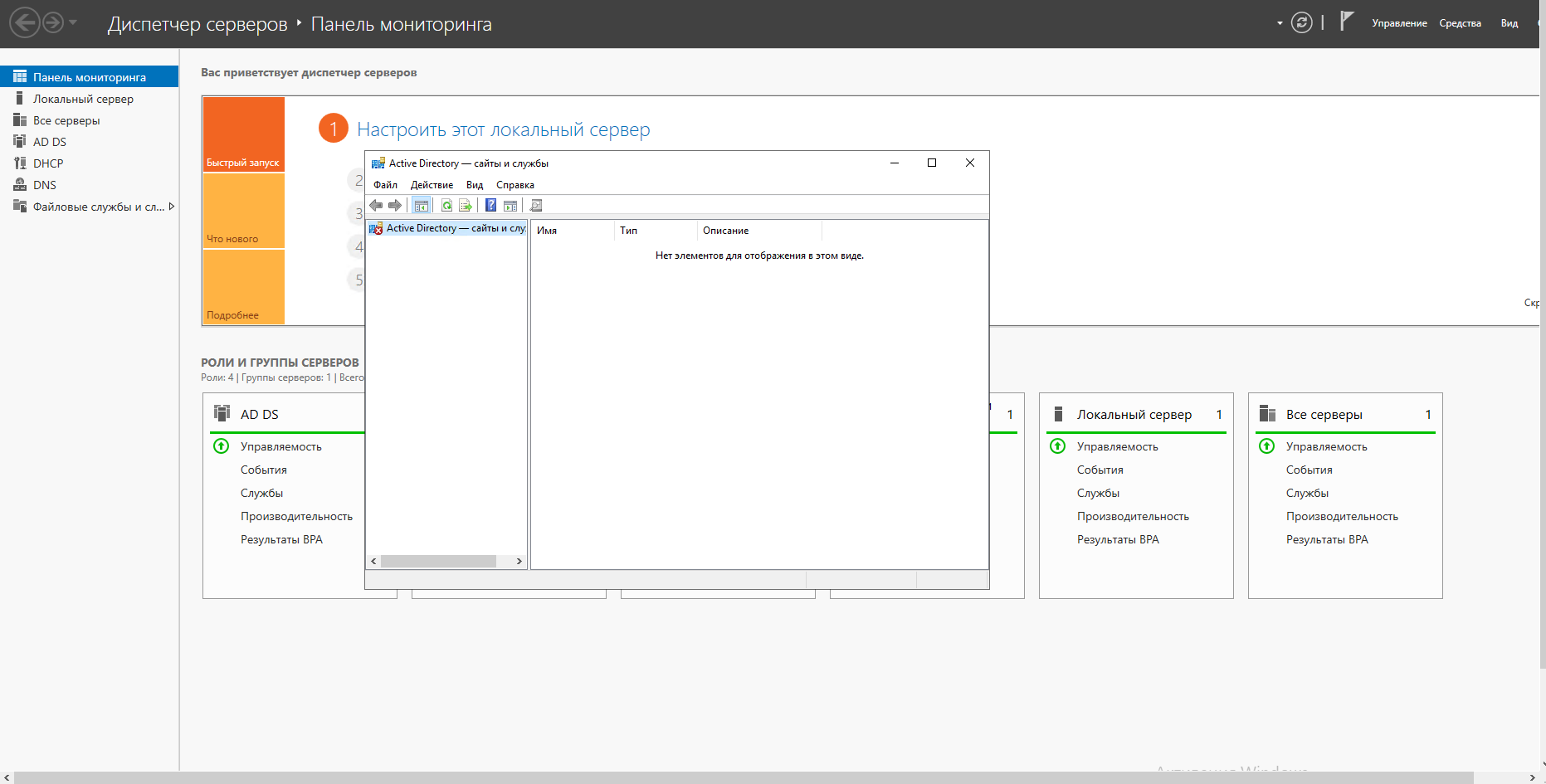The height and width of the screenshot is (784, 1546).
Task: Click Результаты BPA in the Локальный сервер tile
Action: coord(1118,539)
